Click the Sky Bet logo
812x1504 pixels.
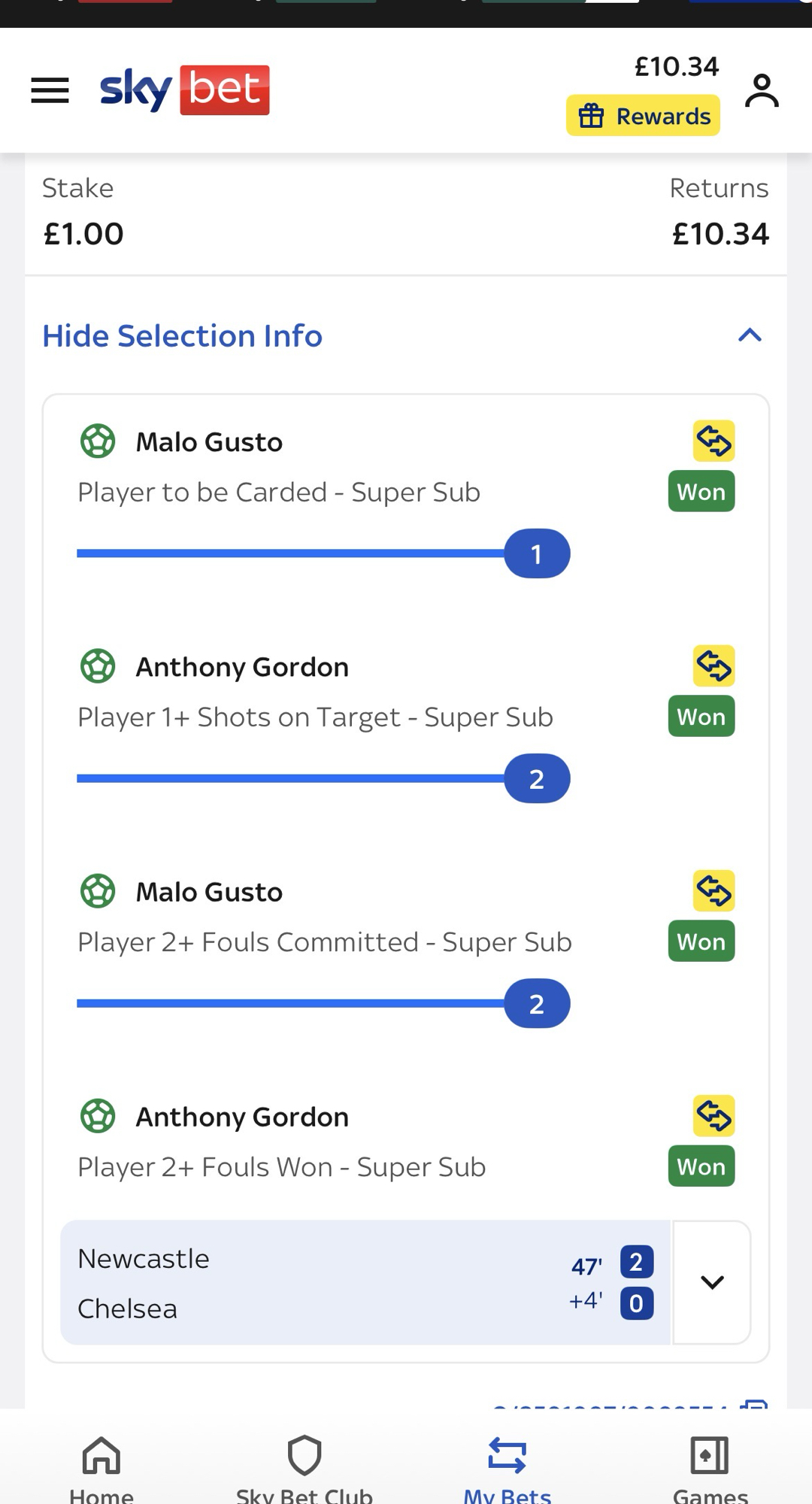[184, 89]
